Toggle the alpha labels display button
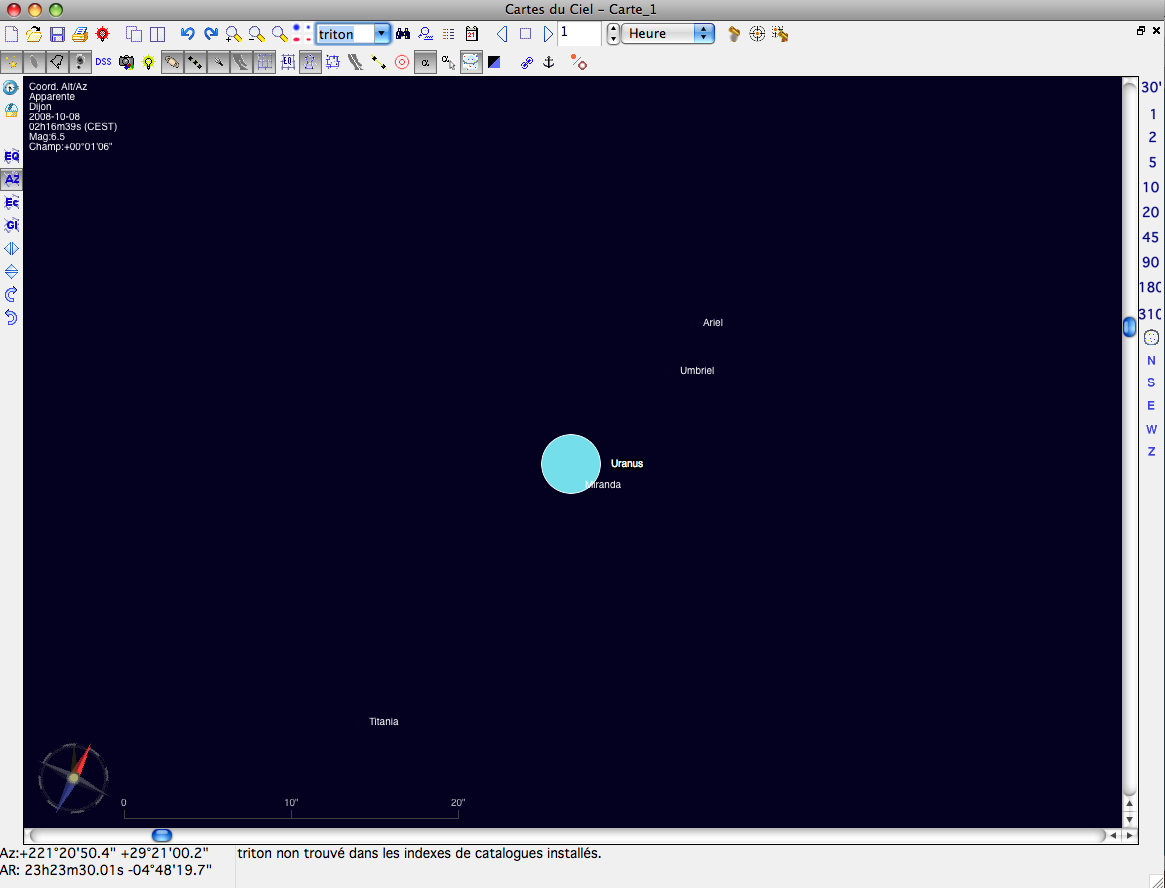The image size is (1165, 888). [425, 62]
